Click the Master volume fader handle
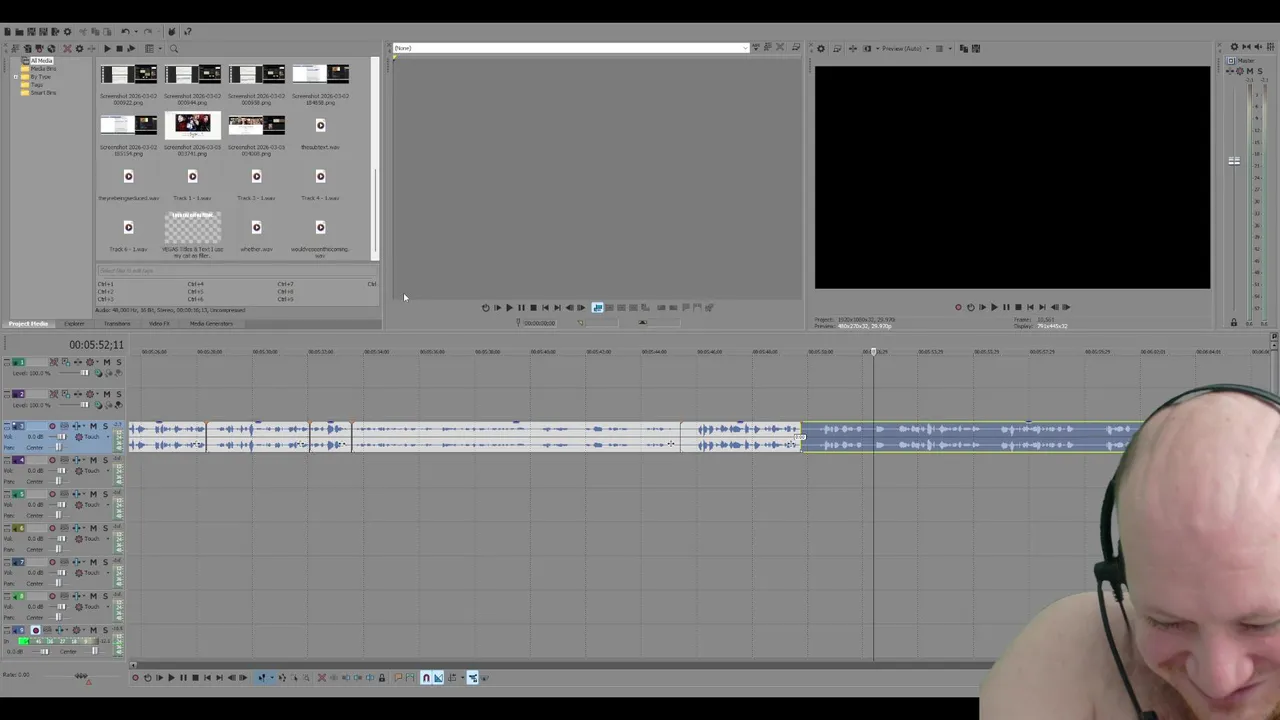Screen dimensions: 1280x720 coord(1234,160)
